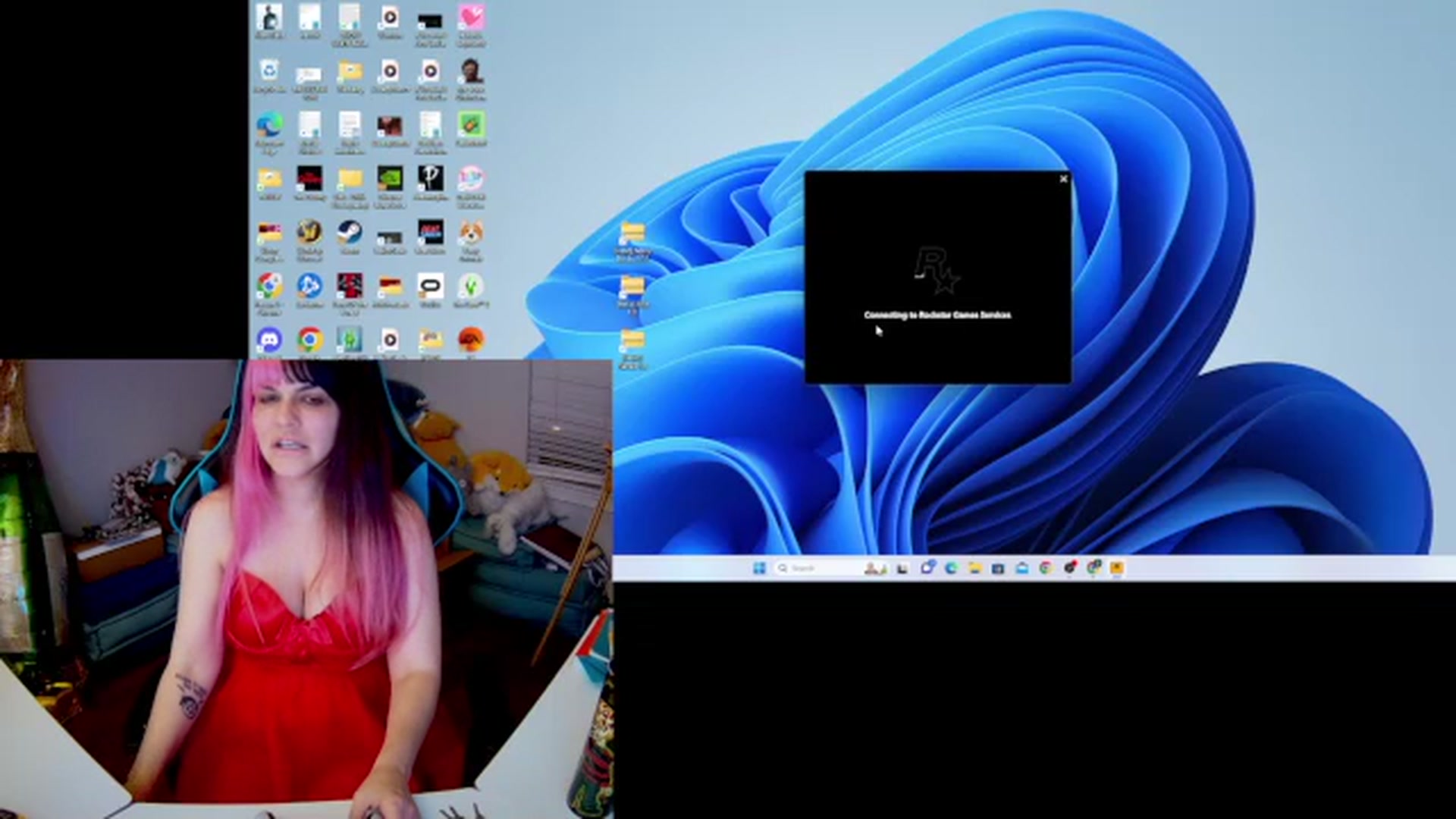1456x819 pixels.
Task: Launch Discord from the desktop
Action: (269, 341)
